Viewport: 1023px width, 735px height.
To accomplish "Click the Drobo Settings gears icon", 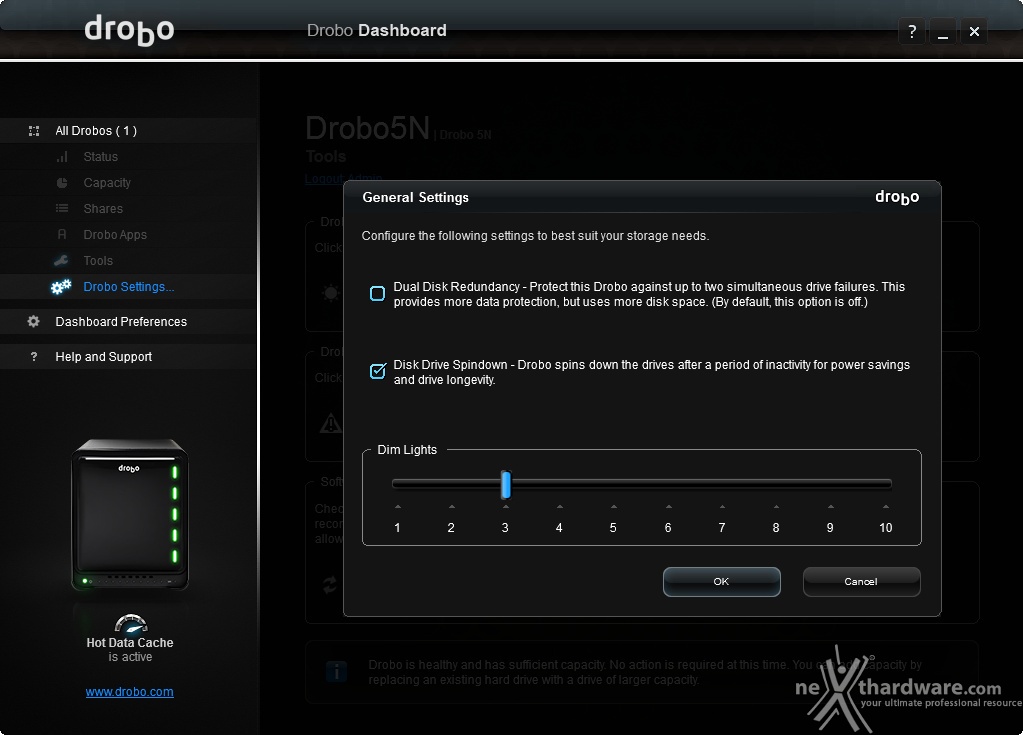I will (x=61, y=287).
